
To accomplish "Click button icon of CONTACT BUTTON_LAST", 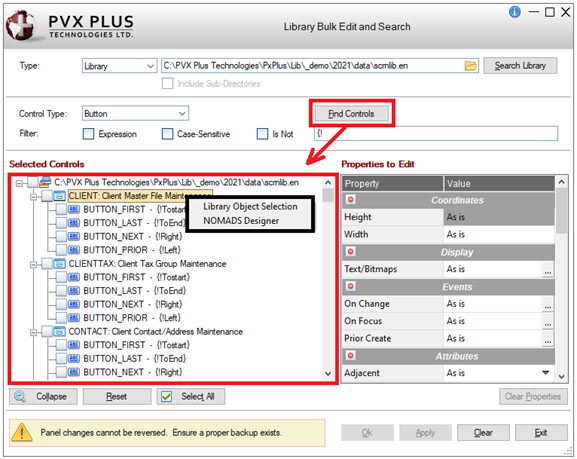I will (x=74, y=359).
